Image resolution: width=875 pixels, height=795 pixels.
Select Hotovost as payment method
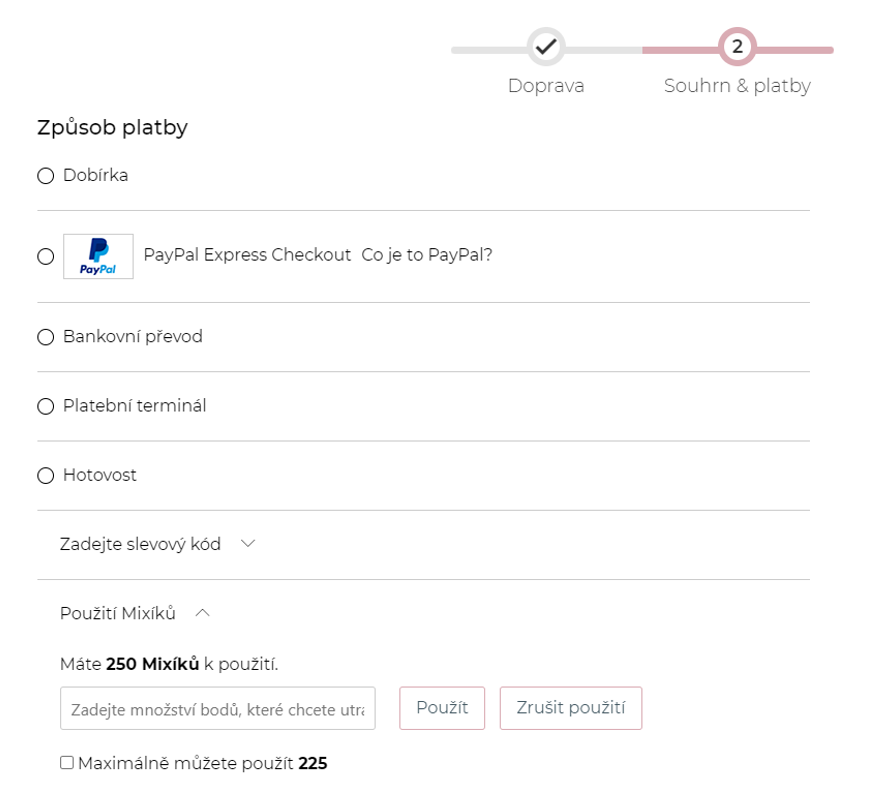point(45,476)
